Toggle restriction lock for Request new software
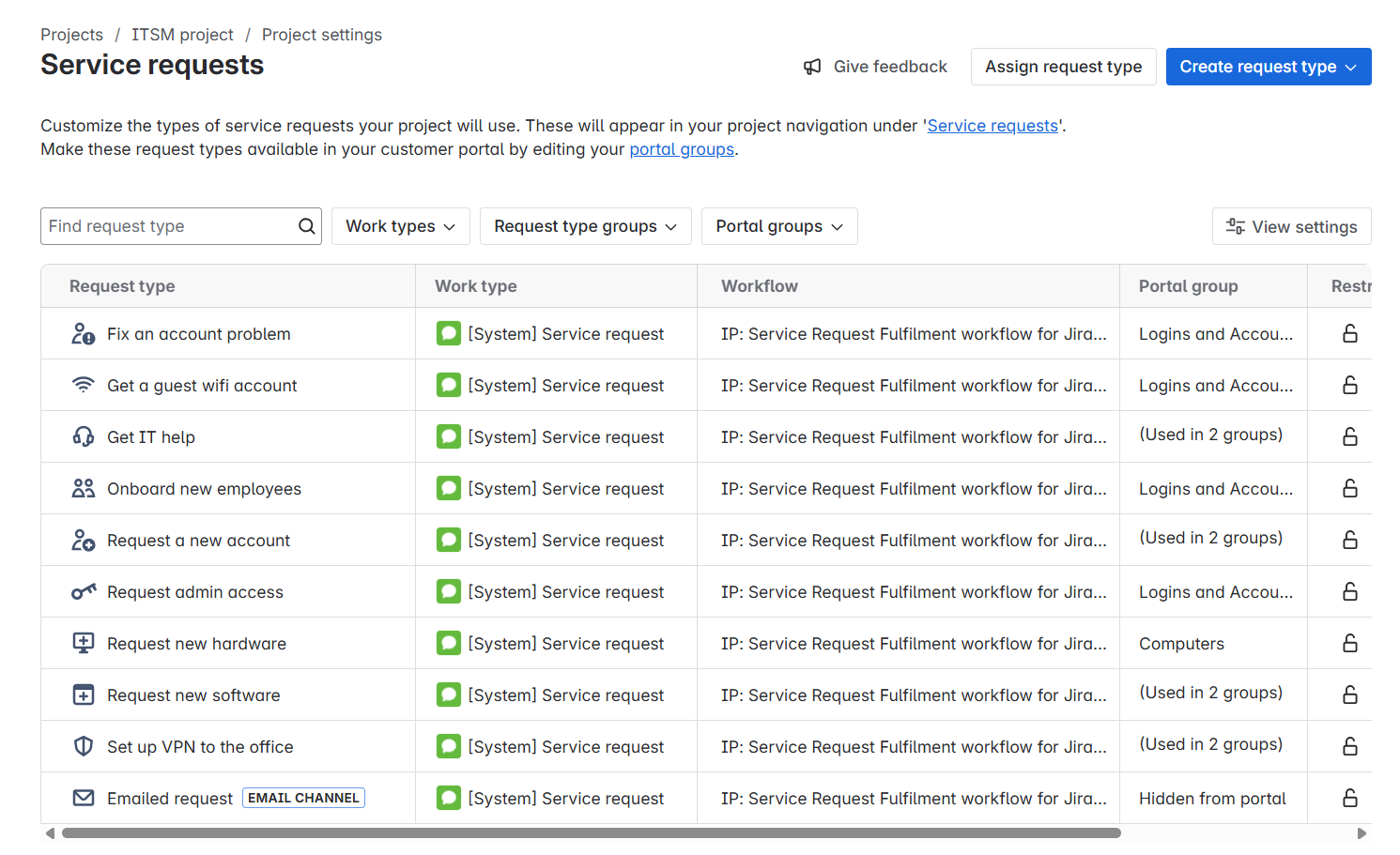 tap(1349, 695)
